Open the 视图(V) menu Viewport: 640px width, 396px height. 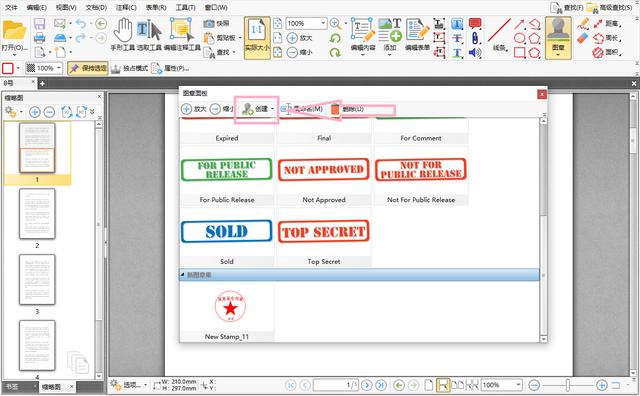tap(66, 7)
